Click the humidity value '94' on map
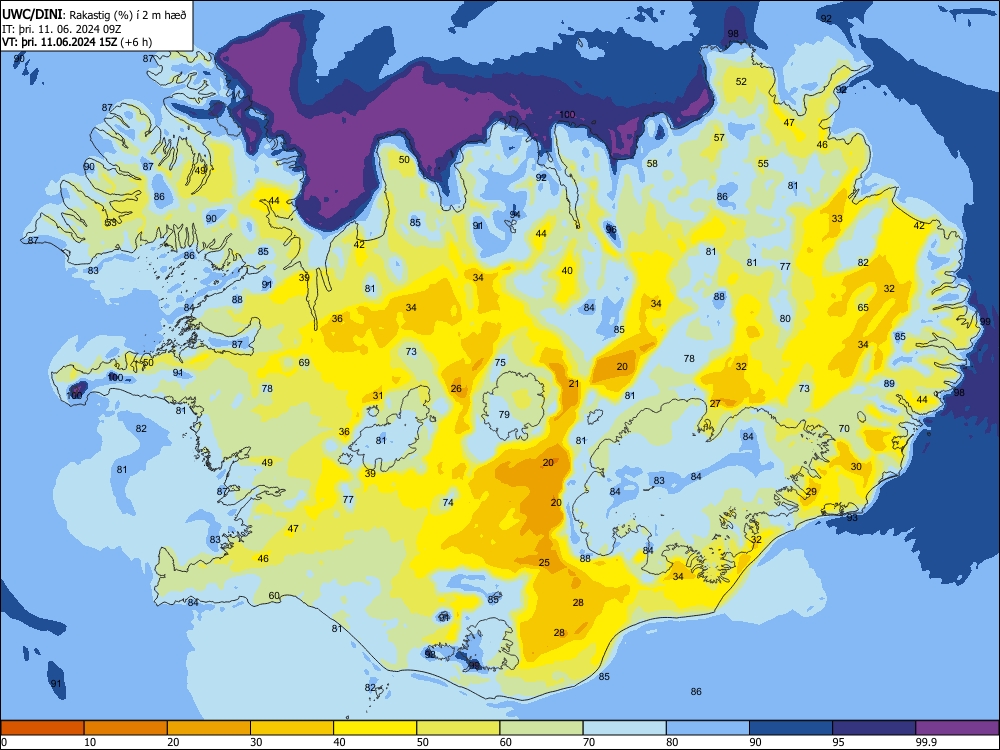 (x=515, y=214)
